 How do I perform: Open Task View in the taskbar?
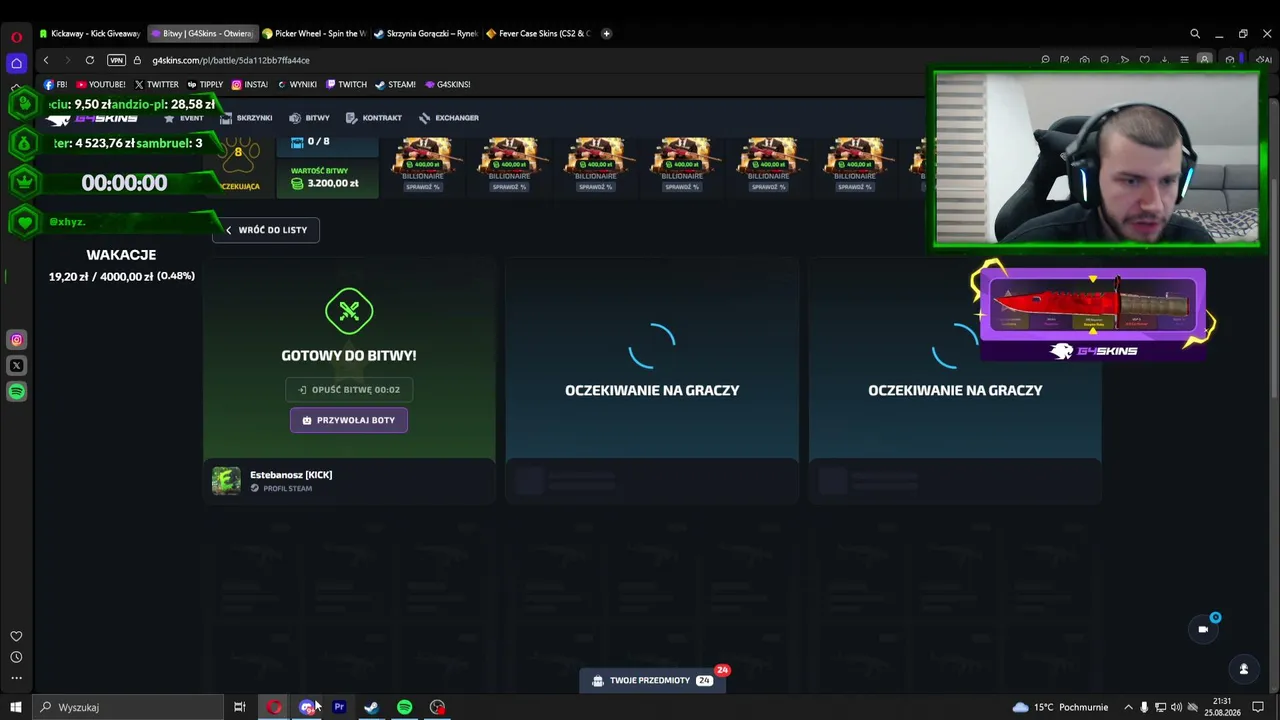pos(240,707)
